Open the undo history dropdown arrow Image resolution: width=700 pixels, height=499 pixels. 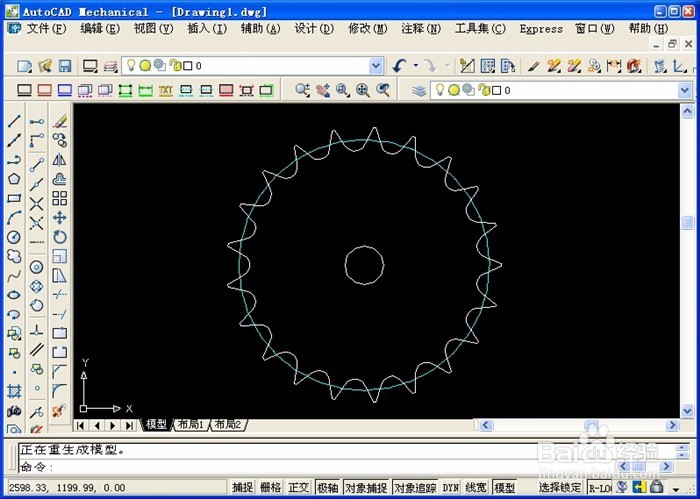[x=416, y=66]
